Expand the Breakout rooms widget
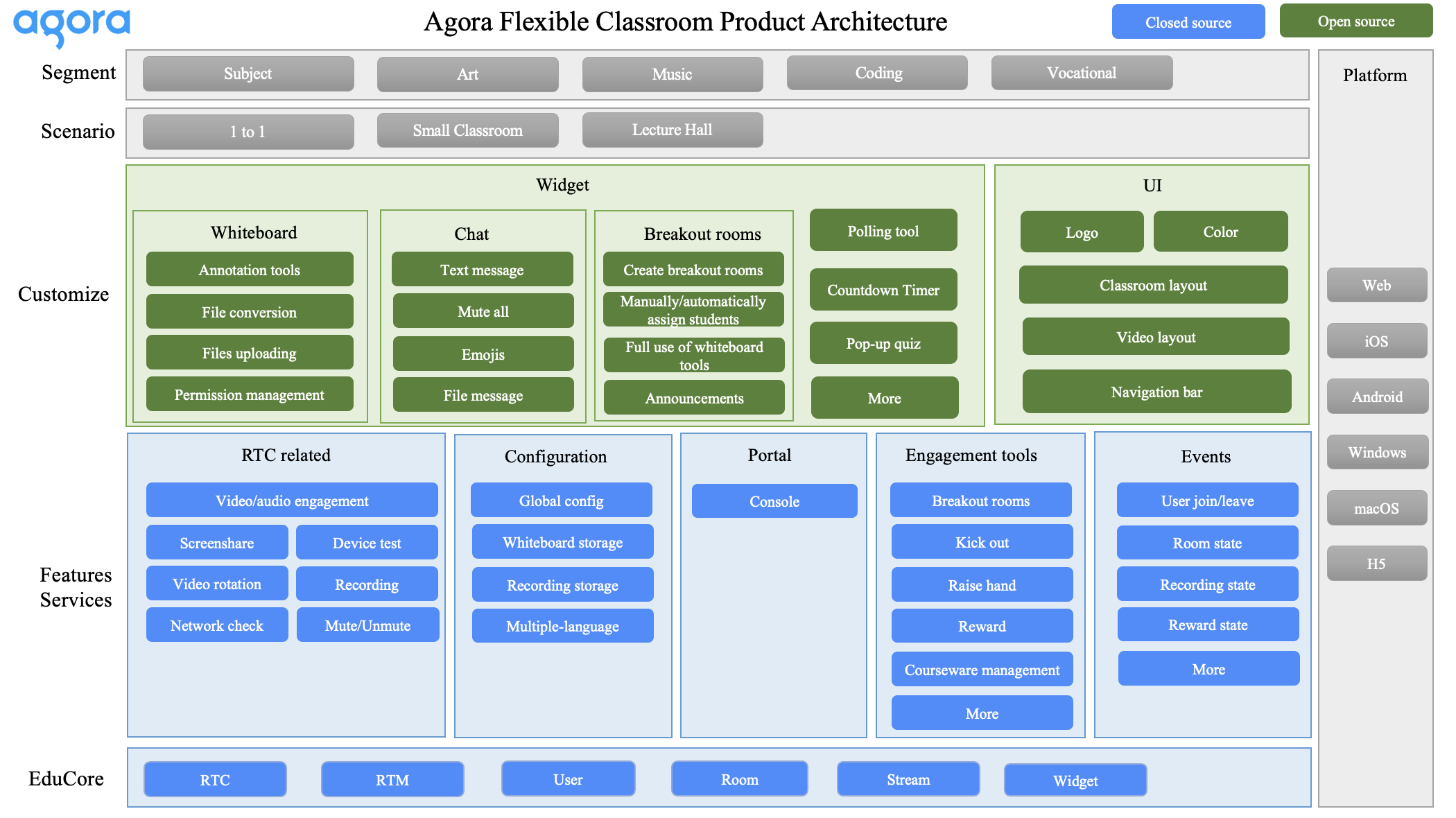1456x818 pixels. 694,232
